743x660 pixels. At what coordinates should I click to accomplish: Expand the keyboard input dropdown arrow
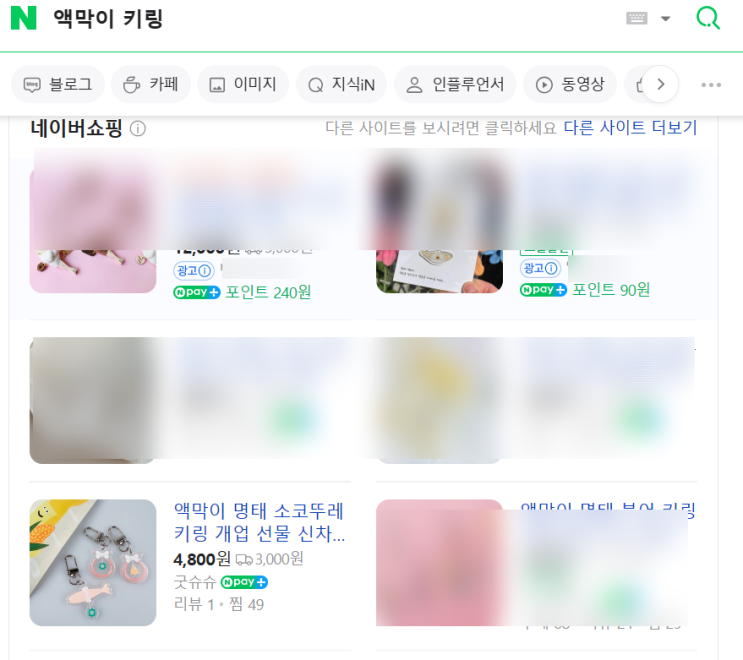(x=666, y=19)
